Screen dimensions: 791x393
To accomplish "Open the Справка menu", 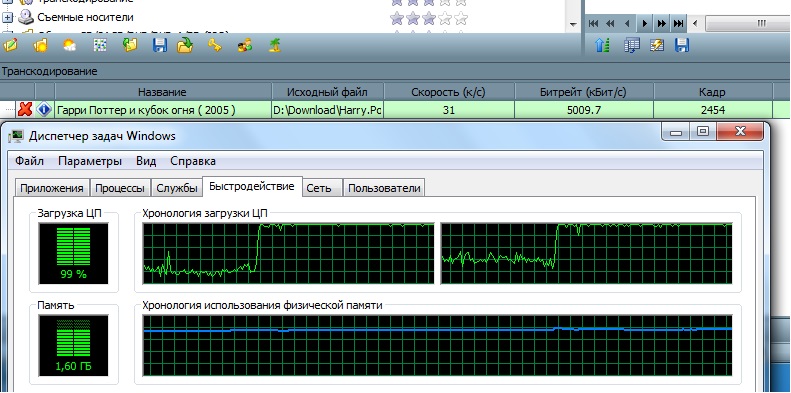I will click(x=193, y=161).
